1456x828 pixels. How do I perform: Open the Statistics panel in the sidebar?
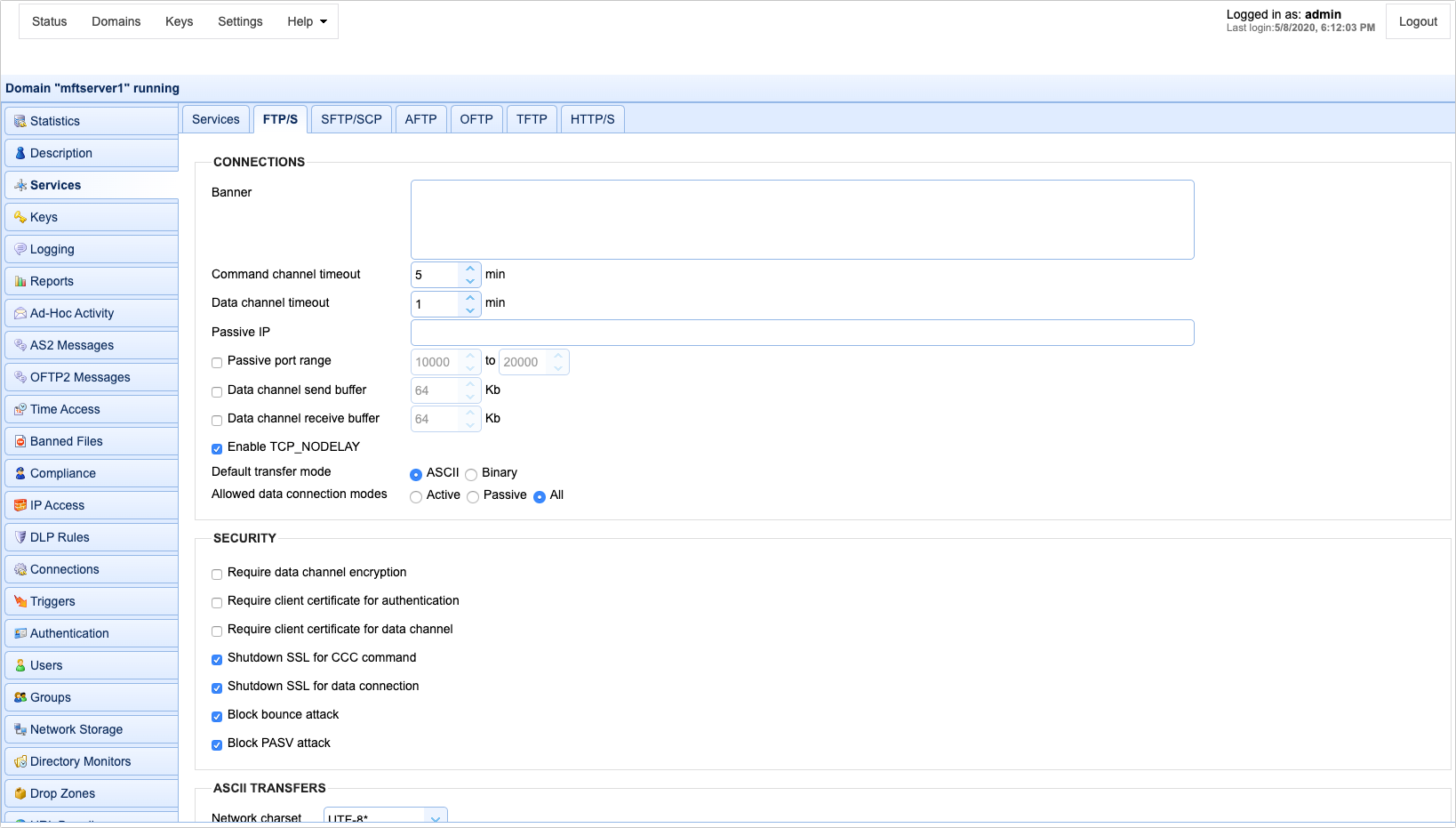coord(55,121)
